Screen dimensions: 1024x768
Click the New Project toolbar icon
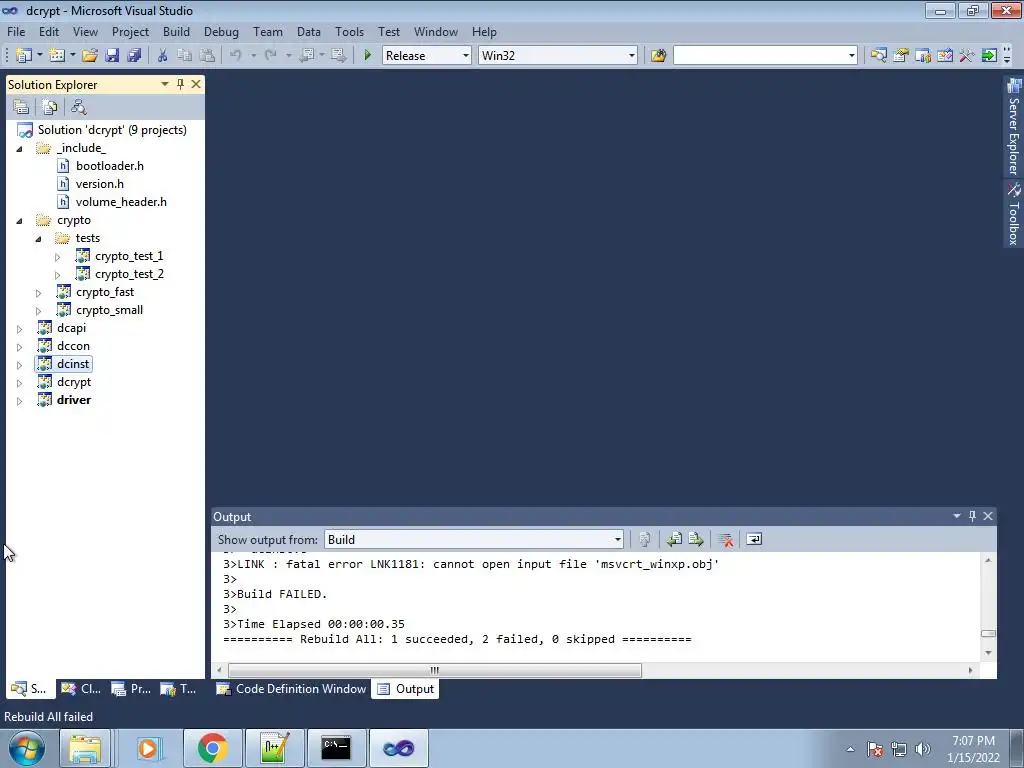24,56
